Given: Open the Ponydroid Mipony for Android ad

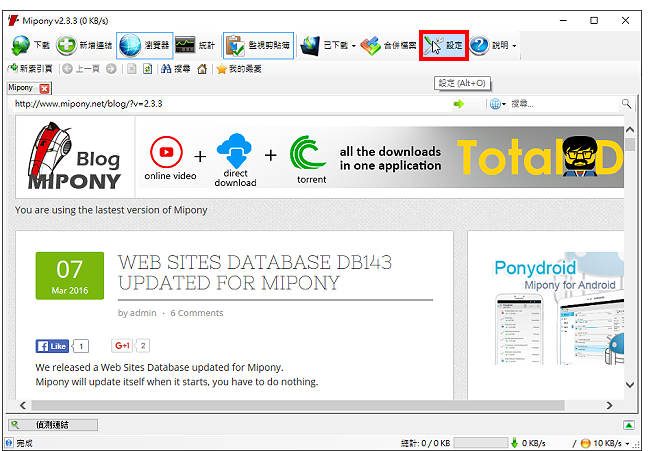Looking at the screenshot, I should (558, 308).
